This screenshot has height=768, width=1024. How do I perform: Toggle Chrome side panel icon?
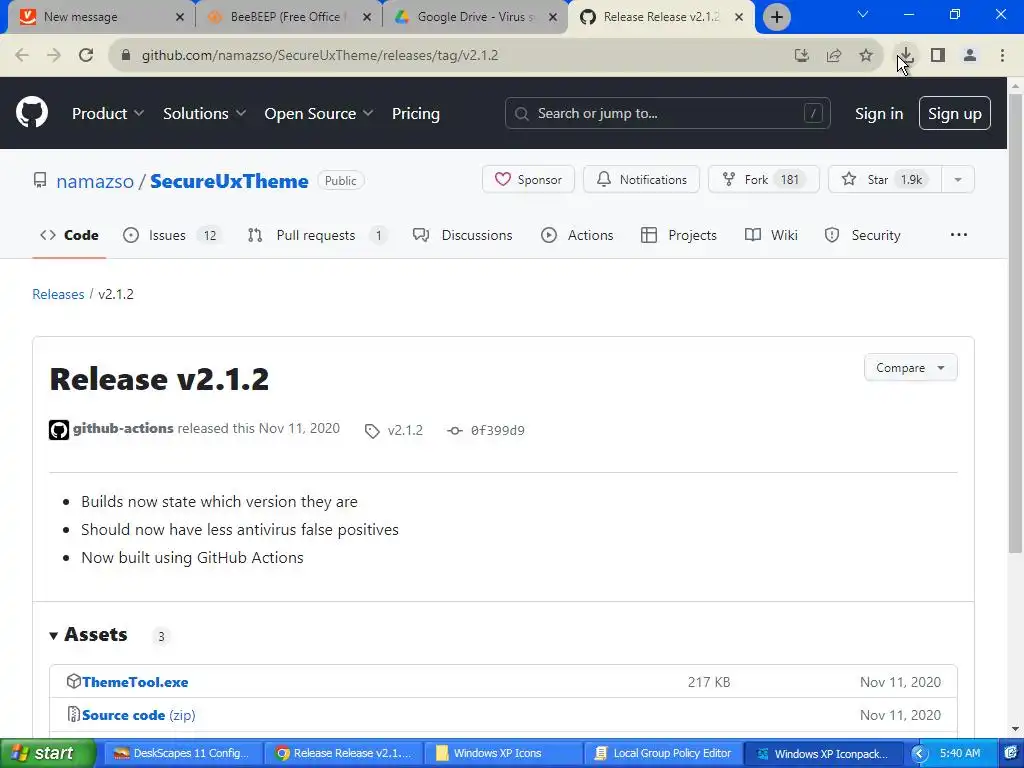pyautogui.click(x=938, y=55)
